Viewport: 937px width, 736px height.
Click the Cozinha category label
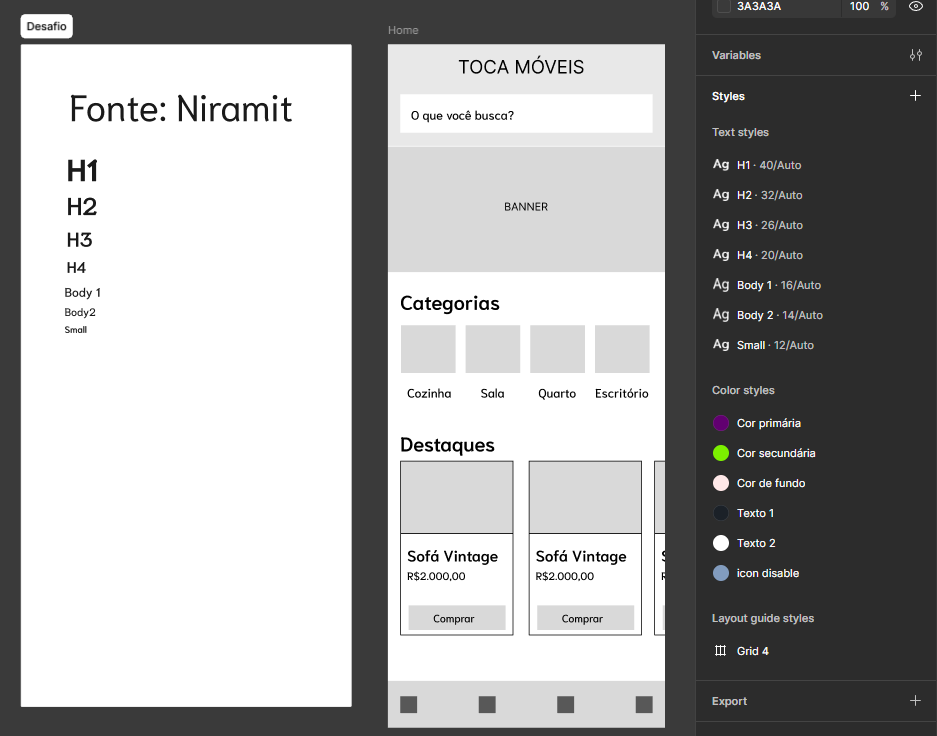pos(429,393)
